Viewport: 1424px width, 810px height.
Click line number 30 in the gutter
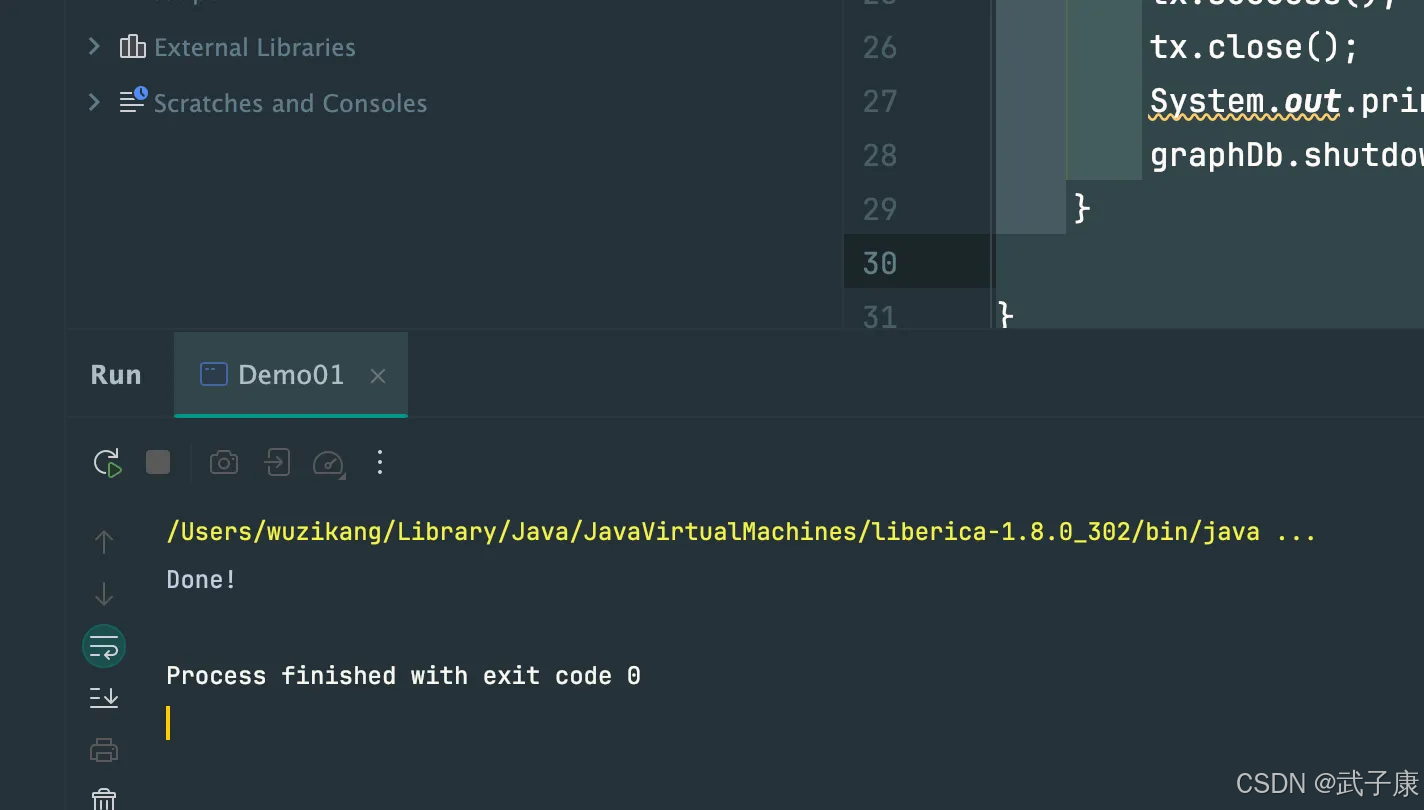880,263
